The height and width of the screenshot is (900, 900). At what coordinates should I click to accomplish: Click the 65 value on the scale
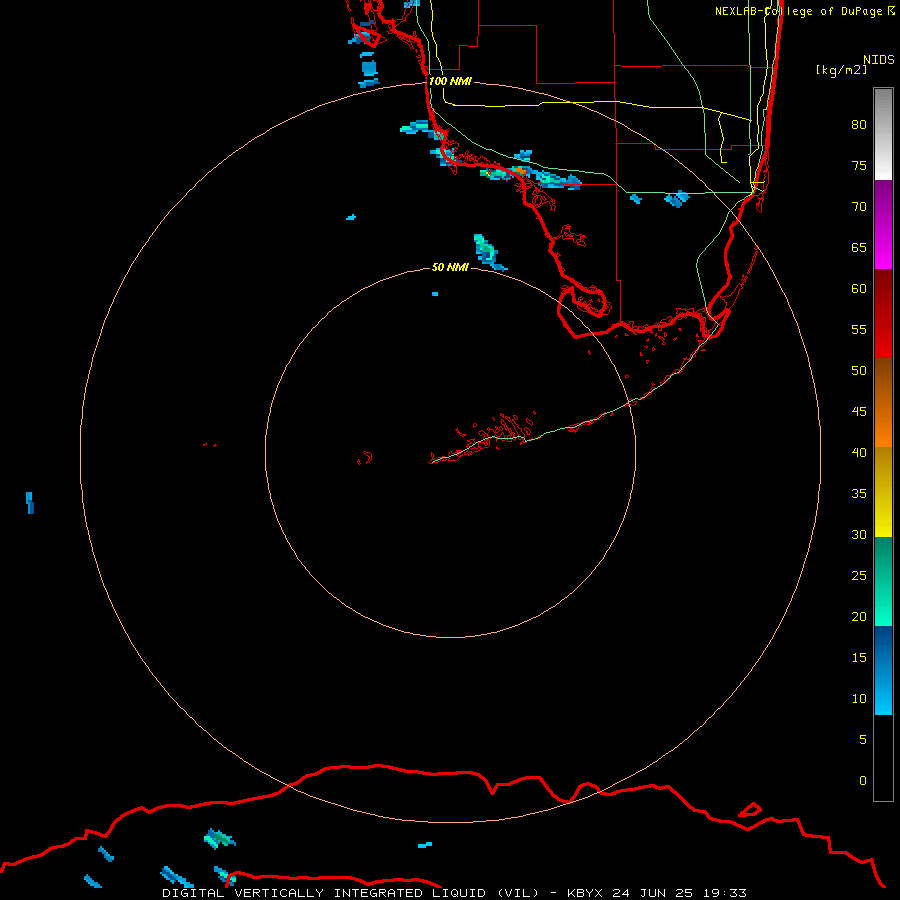(859, 247)
